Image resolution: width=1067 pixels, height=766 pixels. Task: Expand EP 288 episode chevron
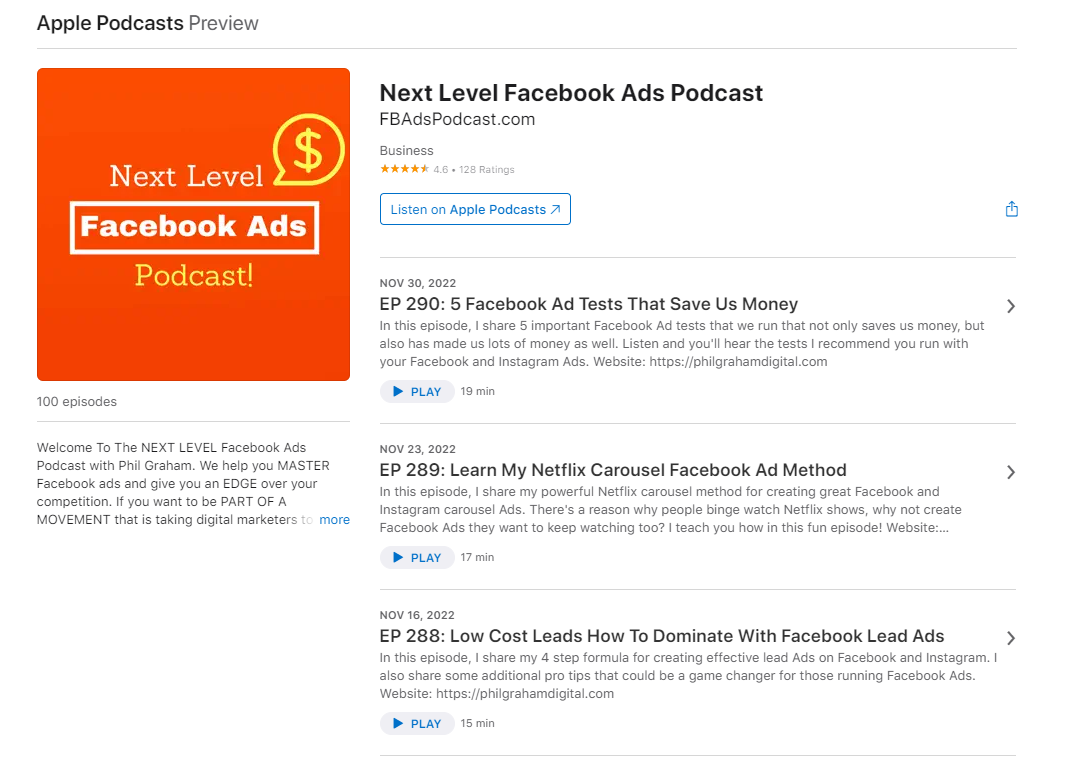tap(1011, 638)
